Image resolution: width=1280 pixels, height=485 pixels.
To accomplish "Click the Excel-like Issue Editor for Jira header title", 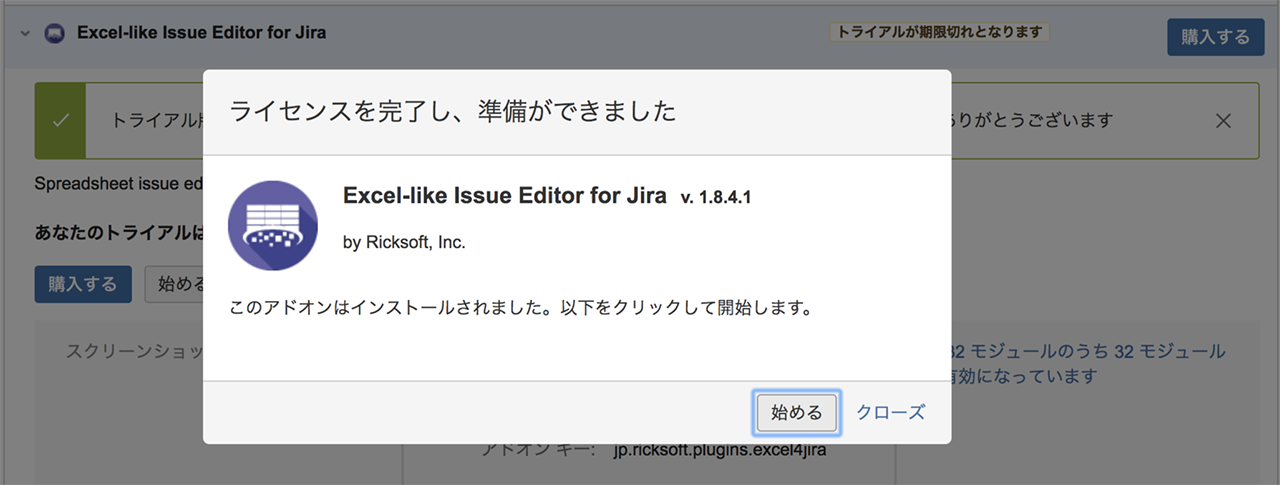I will click(201, 33).
